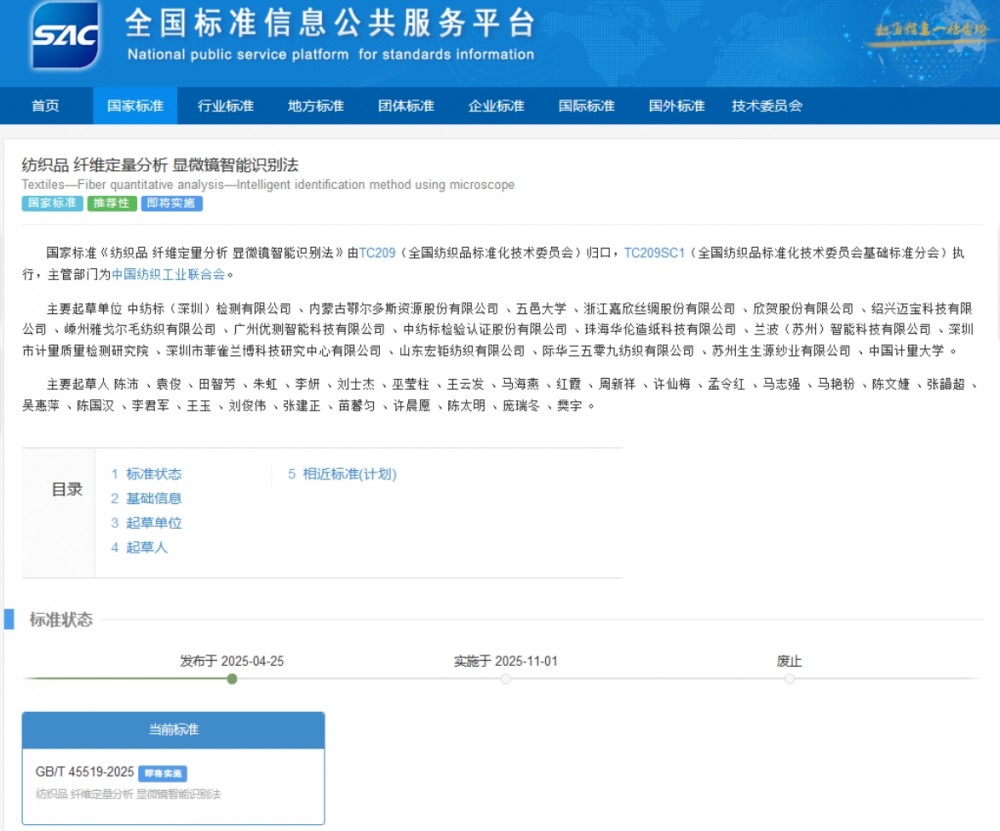Click the drafting unit 五邑大学
Viewport: 1000px width, 831px height.
541,309
